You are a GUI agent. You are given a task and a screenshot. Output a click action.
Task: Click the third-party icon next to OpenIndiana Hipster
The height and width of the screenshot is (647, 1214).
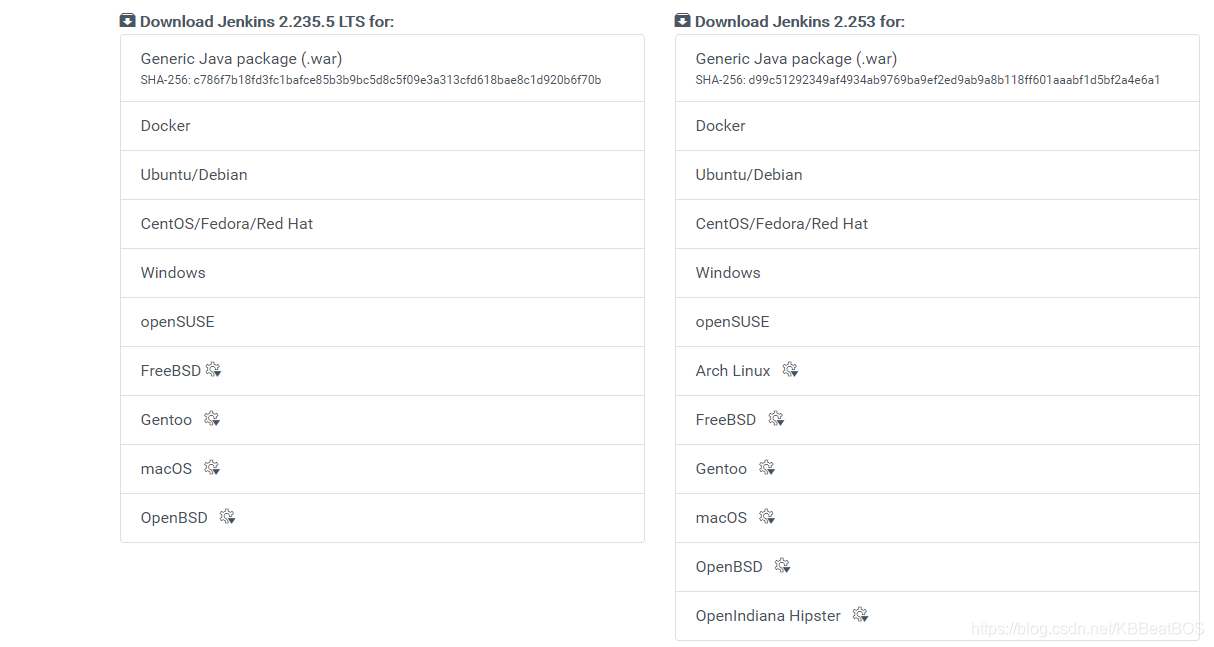pyautogui.click(x=860, y=615)
